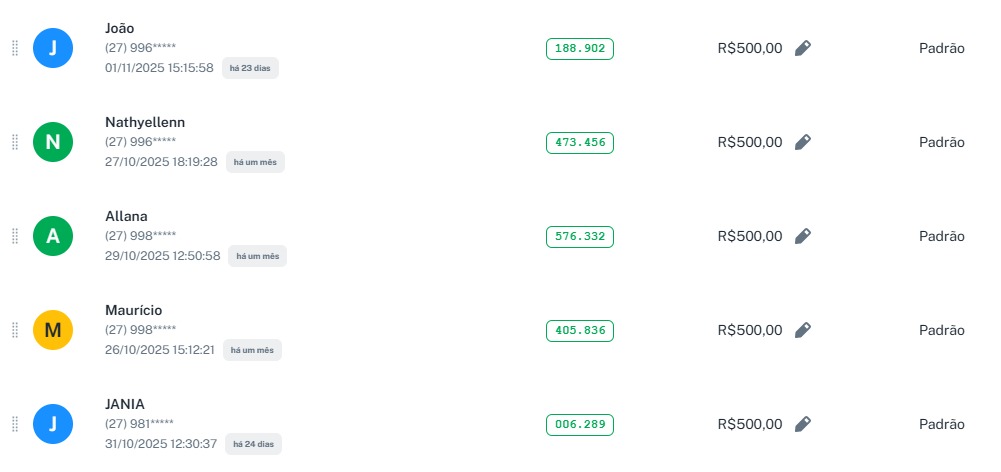Click João's blue J avatar
Image resolution: width=1001 pixels, height=472 pixels.
(x=53, y=48)
